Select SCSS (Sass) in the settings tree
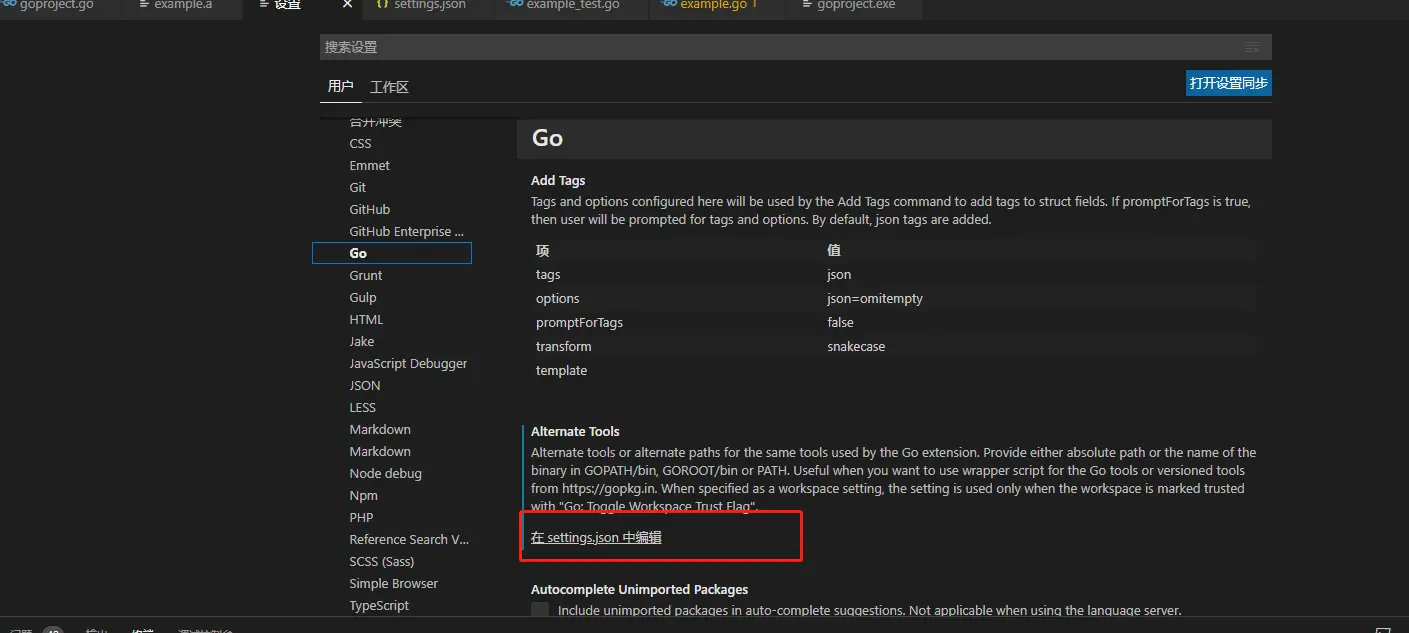This screenshot has height=633, width=1409. click(382, 562)
